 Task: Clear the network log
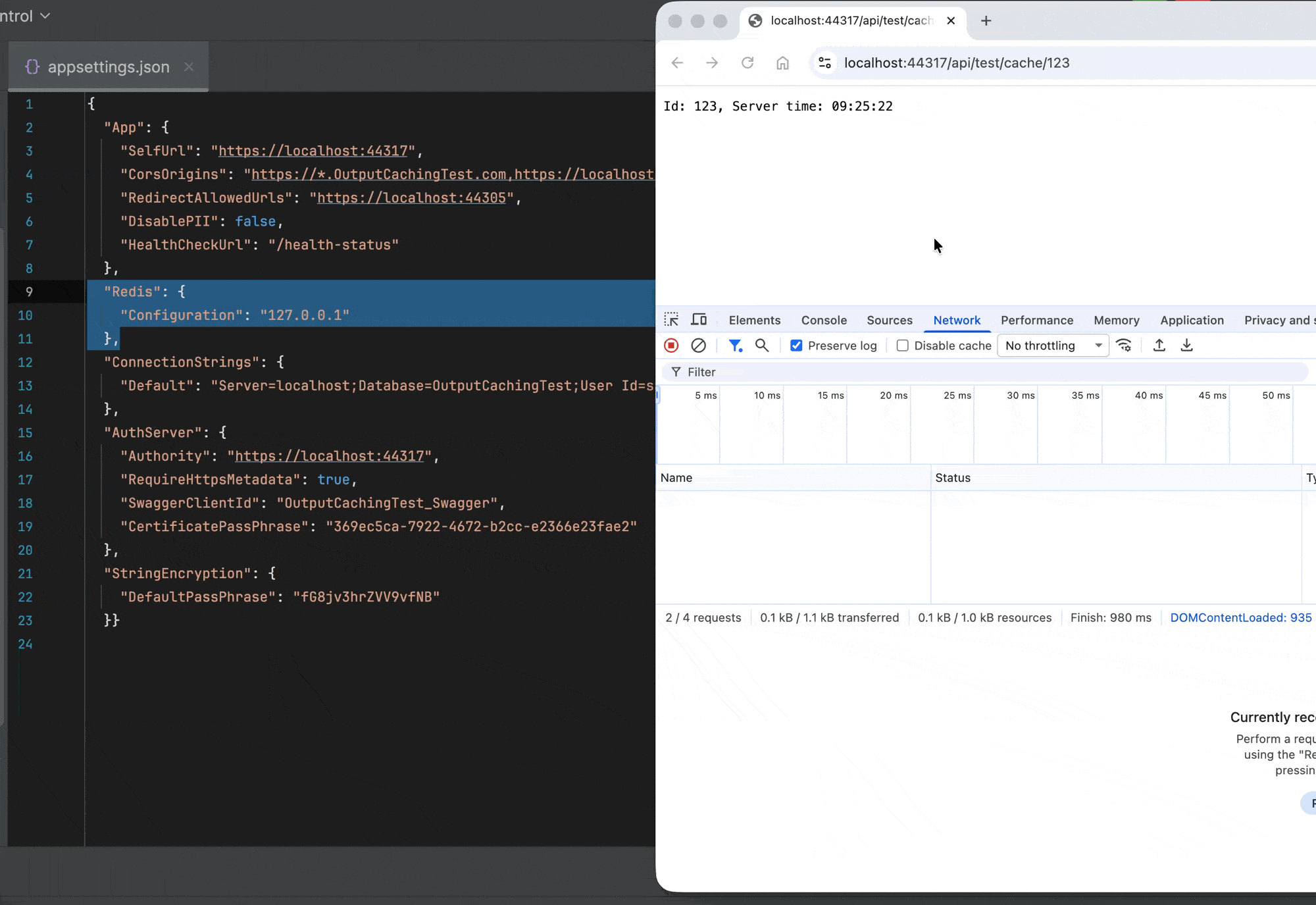[699, 346]
